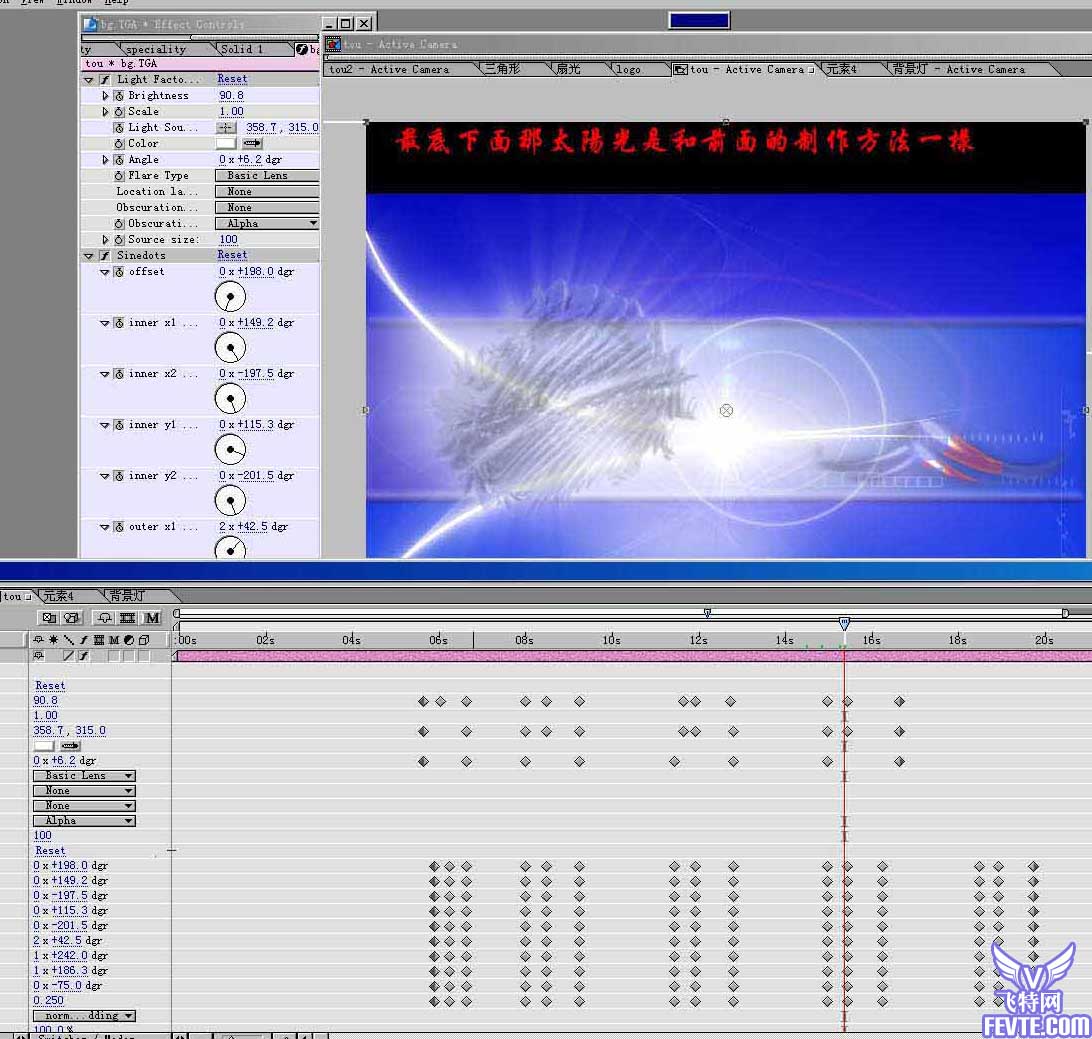Screen dimensions: 1092x1039
Task: Switch to the Solid 1 effect tab
Action: click(x=242, y=49)
